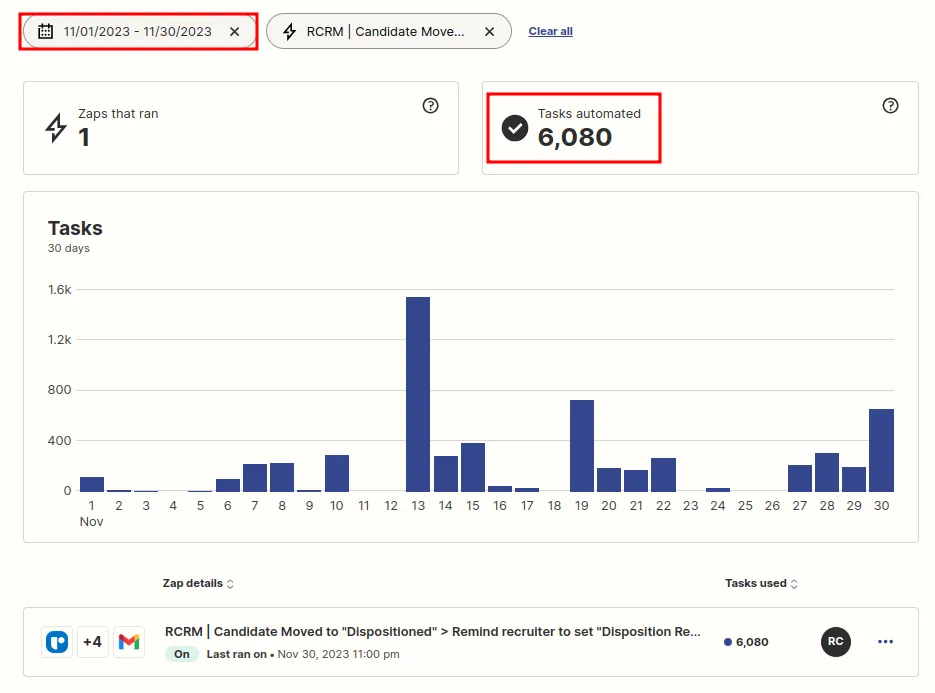Click the +4 additional apps badge
The height and width of the screenshot is (693, 935).
coord(92,642)
